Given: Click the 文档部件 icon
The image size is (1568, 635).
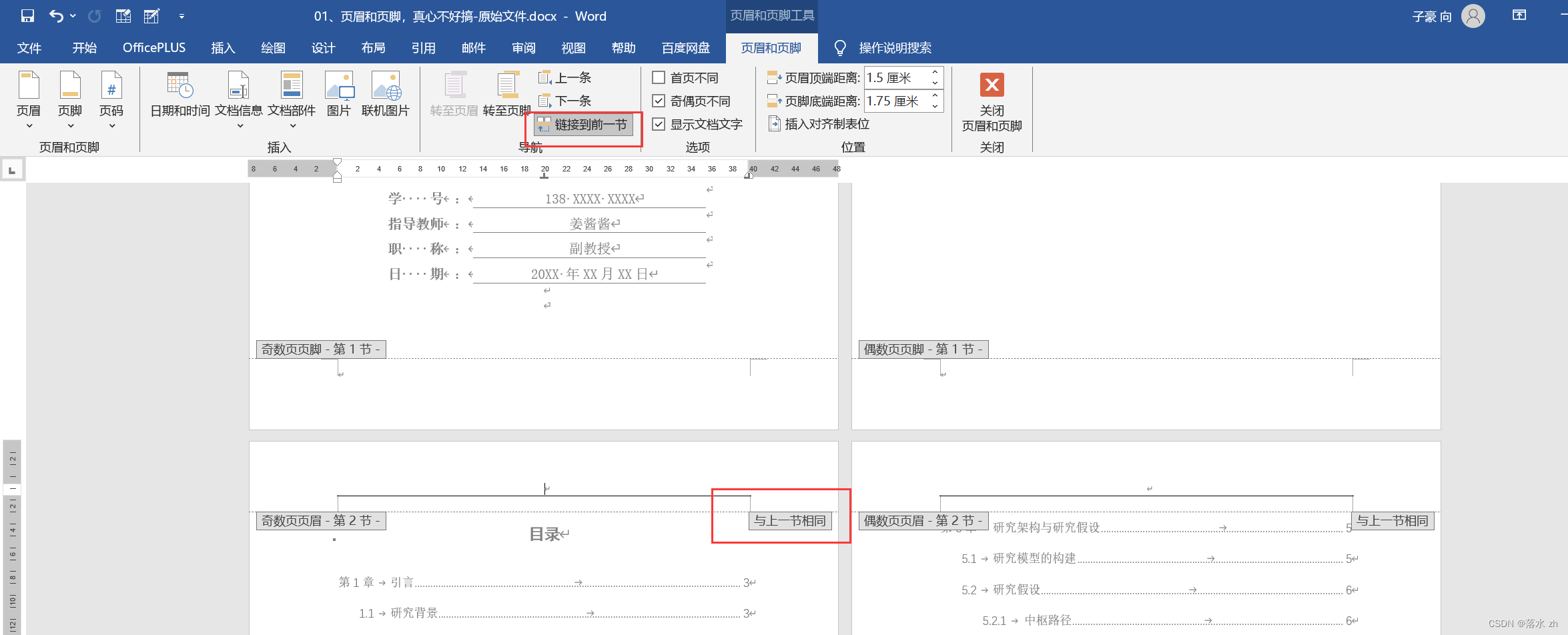Looking at the screenshot, I should [x=292, y=85].
